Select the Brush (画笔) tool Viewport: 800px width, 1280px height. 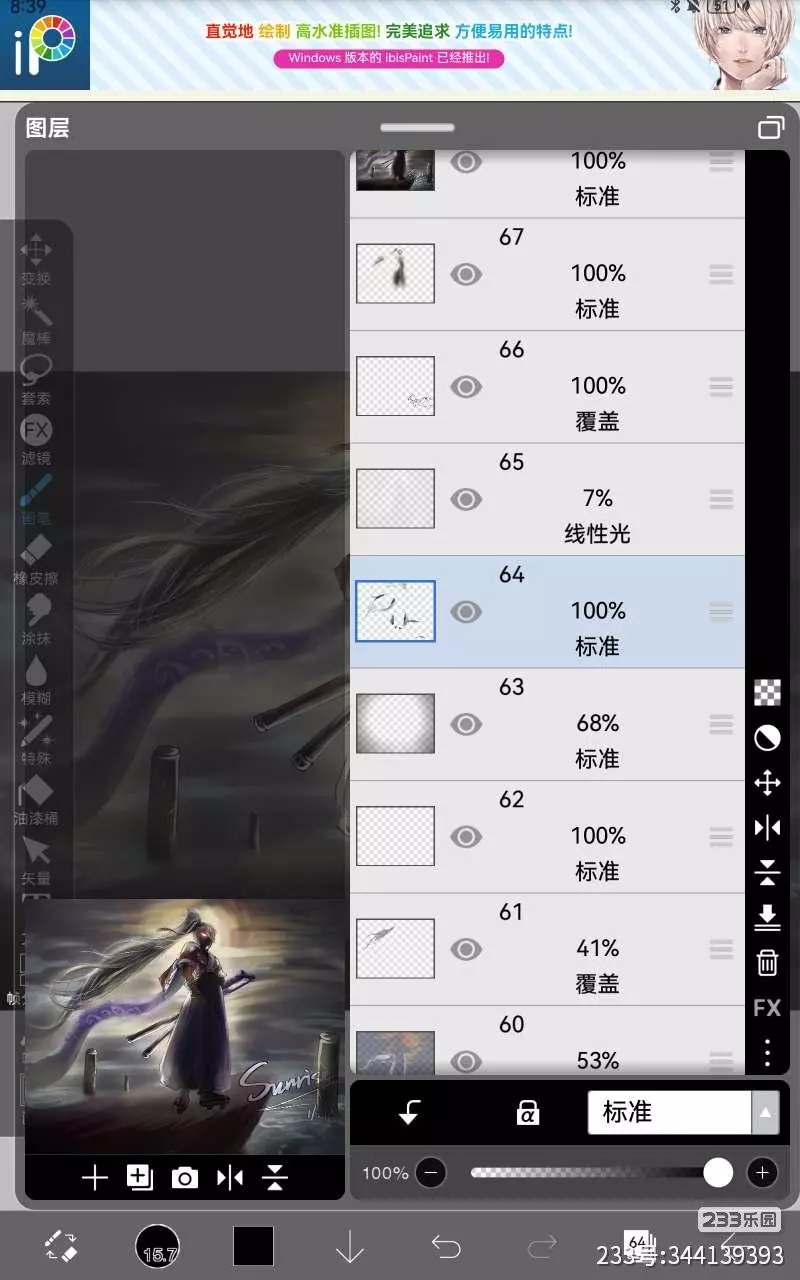[x=36, y=498]
